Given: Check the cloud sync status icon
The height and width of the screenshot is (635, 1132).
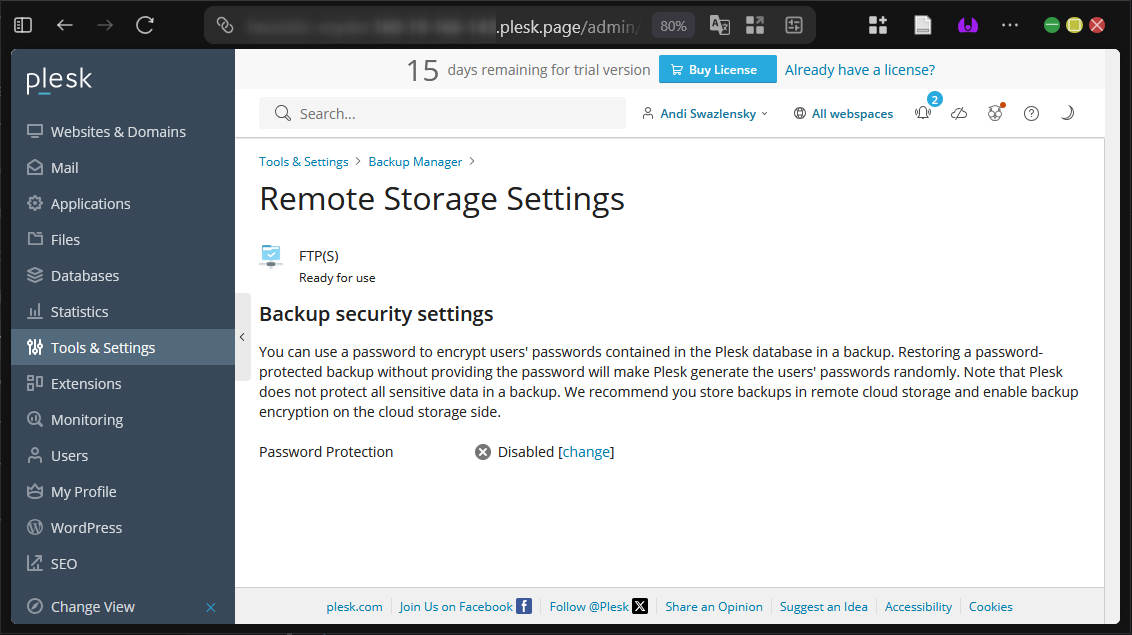Looking at the screenshot, I should click(x=959, y=113).
